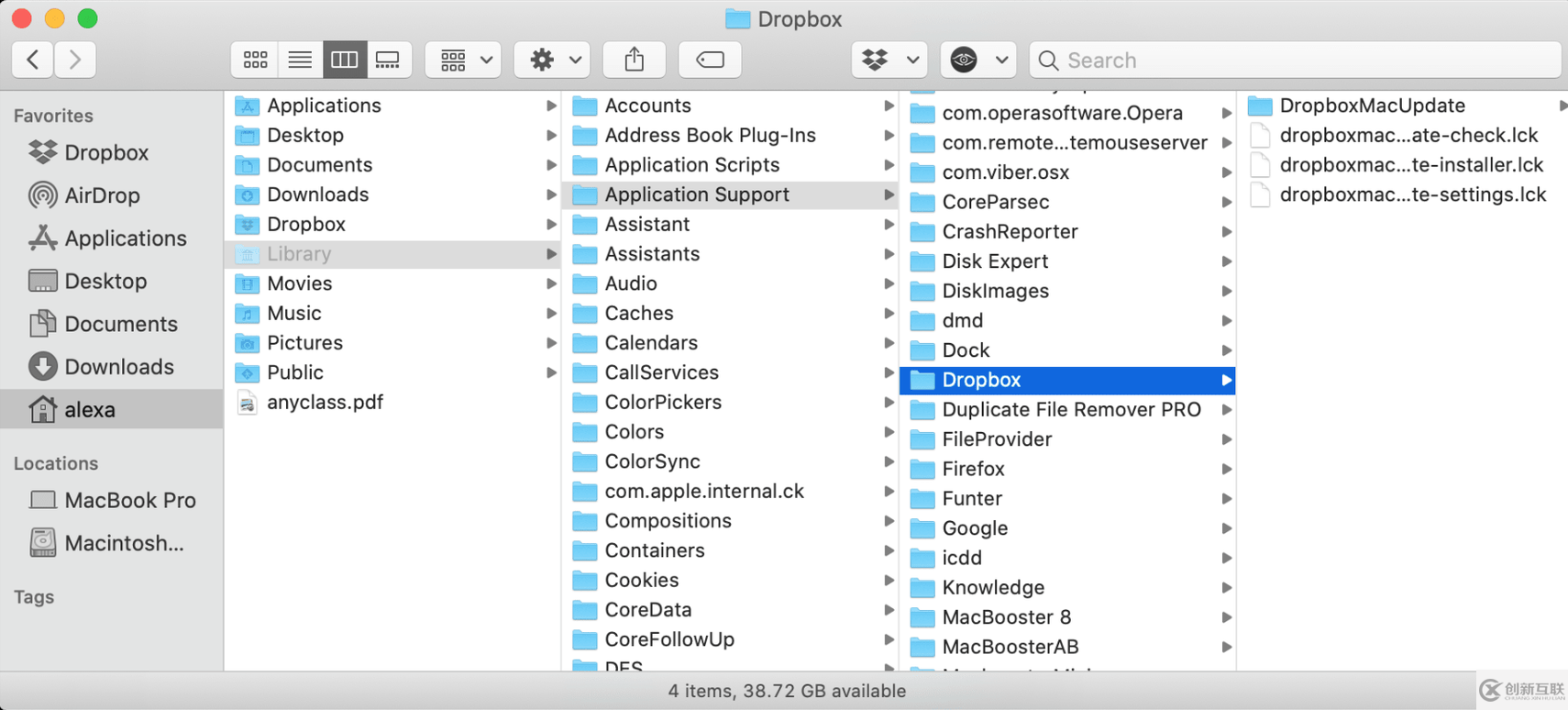Select MacBook Pro under Locations
The image size is (1568, 710).
[112, 500]
